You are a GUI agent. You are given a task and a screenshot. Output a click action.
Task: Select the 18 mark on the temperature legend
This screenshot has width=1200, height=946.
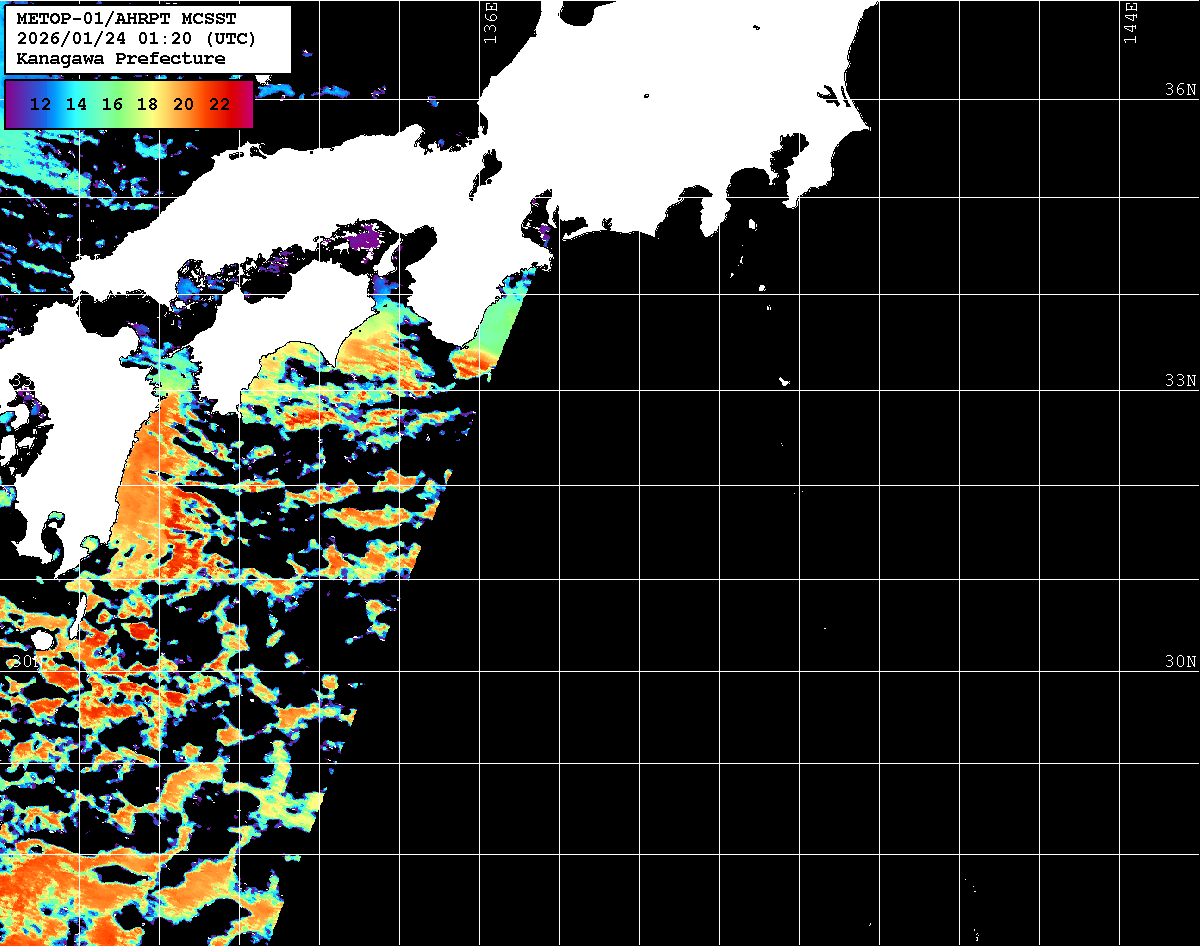pyautogui.click(x=148, y=104)
